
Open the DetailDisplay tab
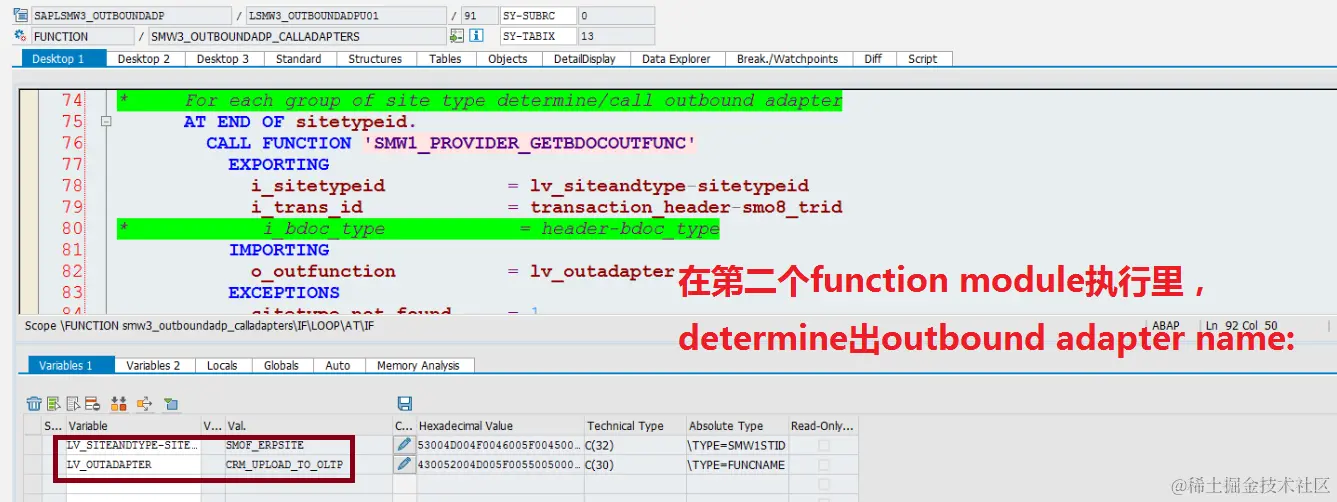(x=585, y=59)
